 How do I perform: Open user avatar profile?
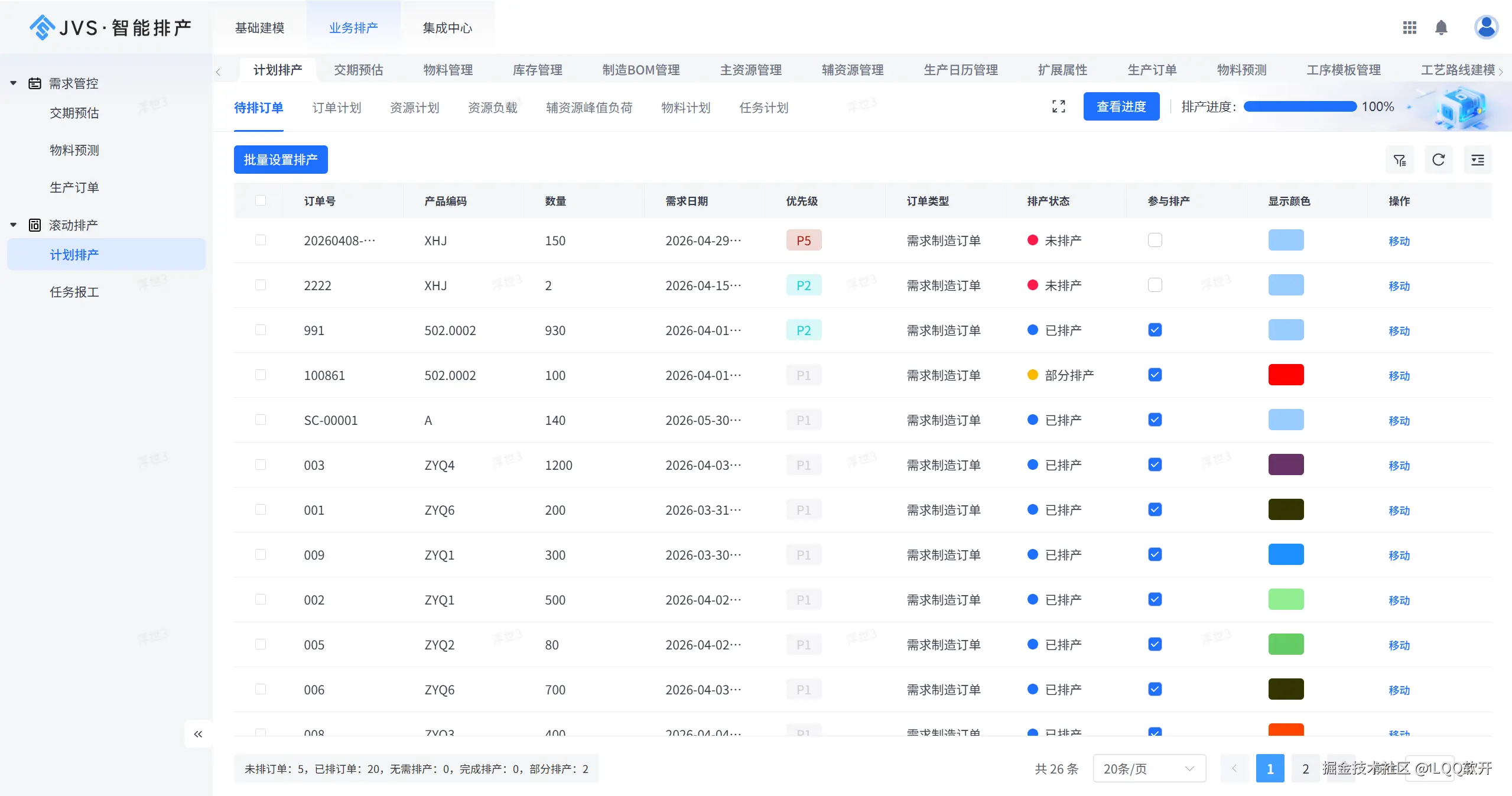click(1485, 27)
